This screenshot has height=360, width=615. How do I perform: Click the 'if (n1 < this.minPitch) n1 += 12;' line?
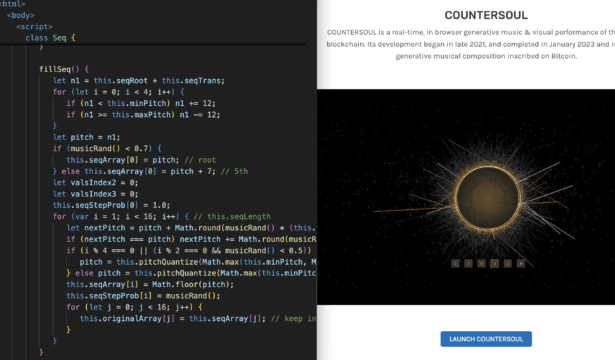tap(141, 104)
